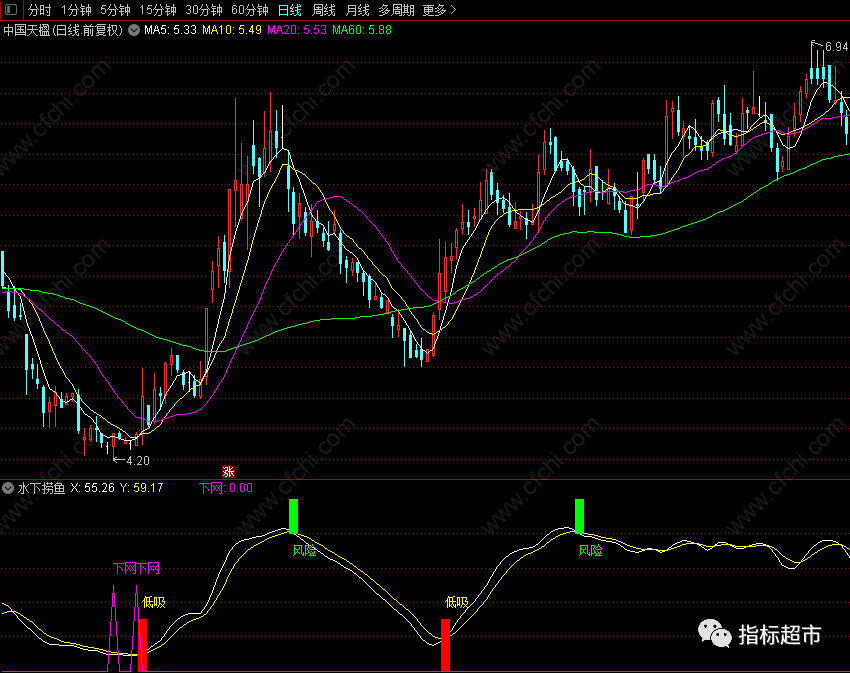This screenshot has width=850, height=673.
Task: Switch to the 周线 tab
Action: [x=324, y=10]
